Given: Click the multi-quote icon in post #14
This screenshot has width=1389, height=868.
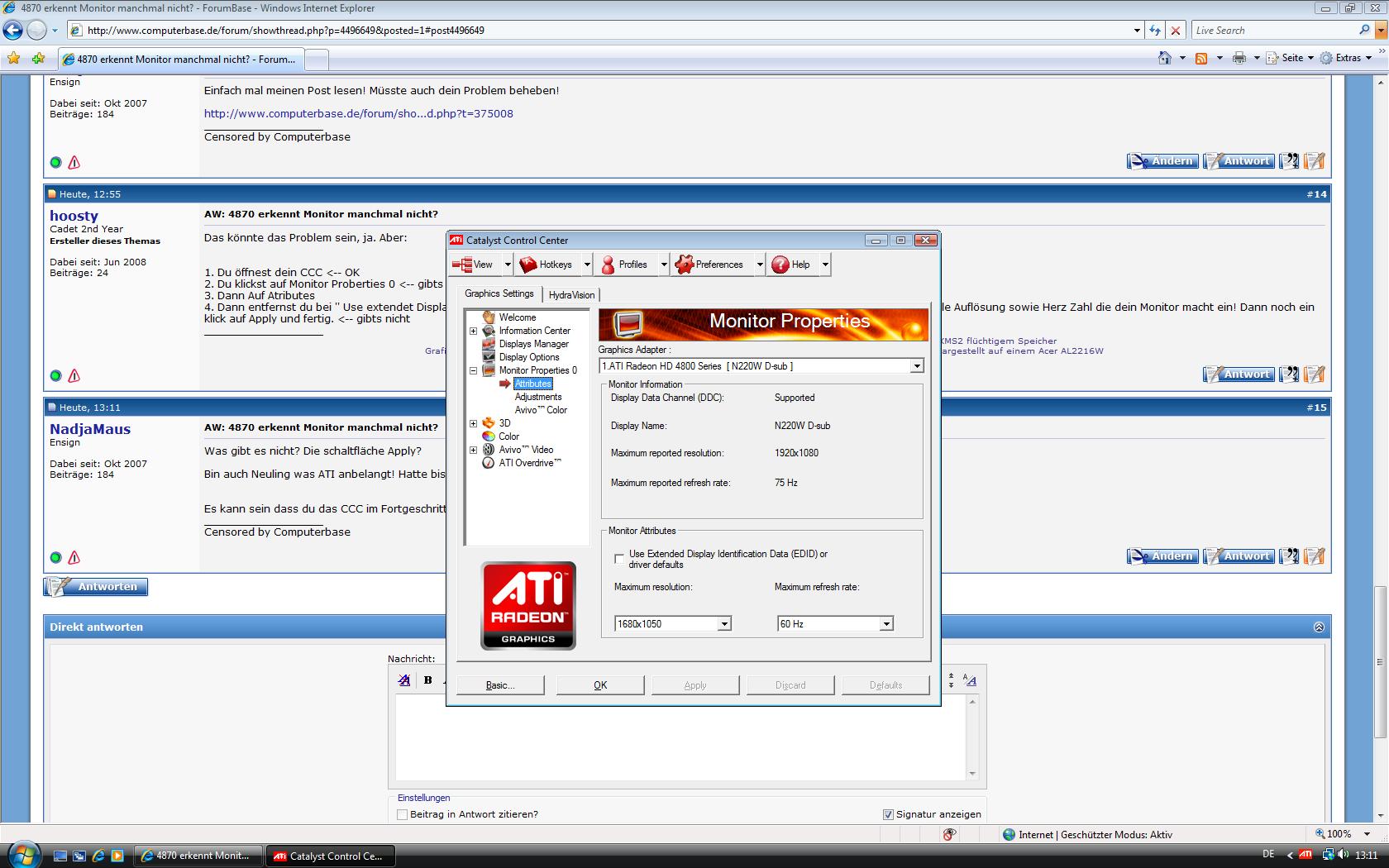Looking at the screenshot, I should click(1289, 374).
